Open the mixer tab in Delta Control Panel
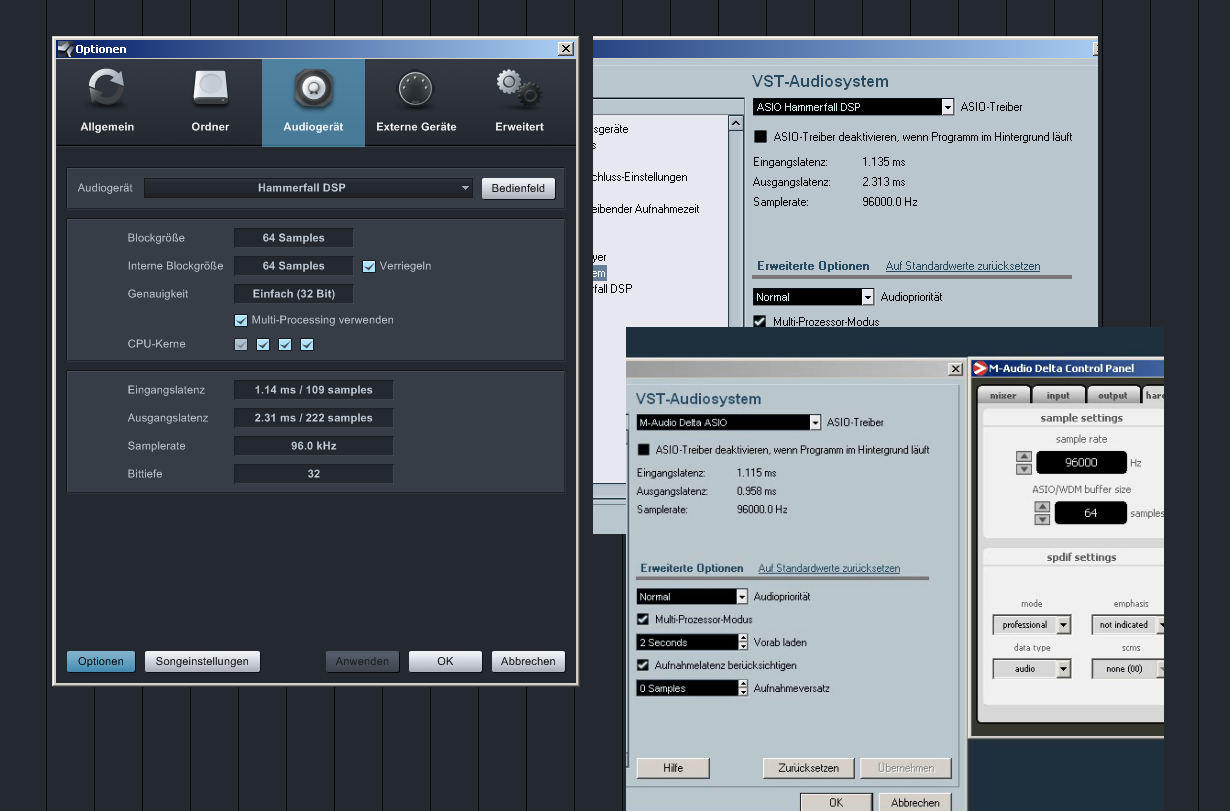 (x=1003, y=396)
